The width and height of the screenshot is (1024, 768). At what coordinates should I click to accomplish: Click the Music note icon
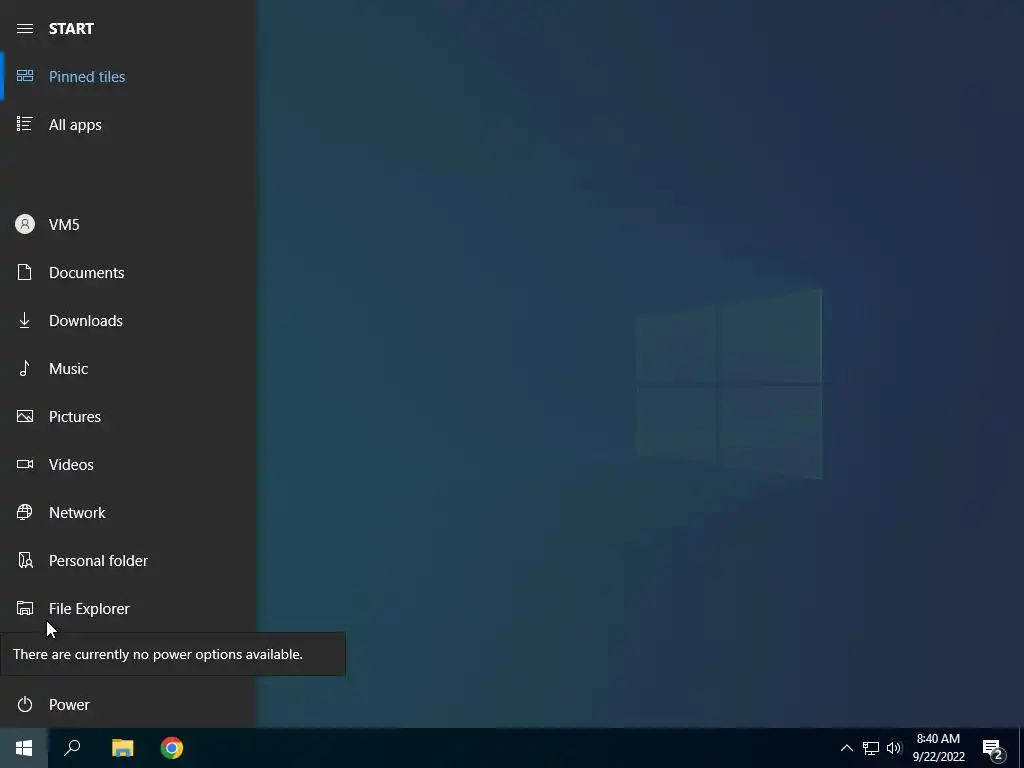pos(25,368)
